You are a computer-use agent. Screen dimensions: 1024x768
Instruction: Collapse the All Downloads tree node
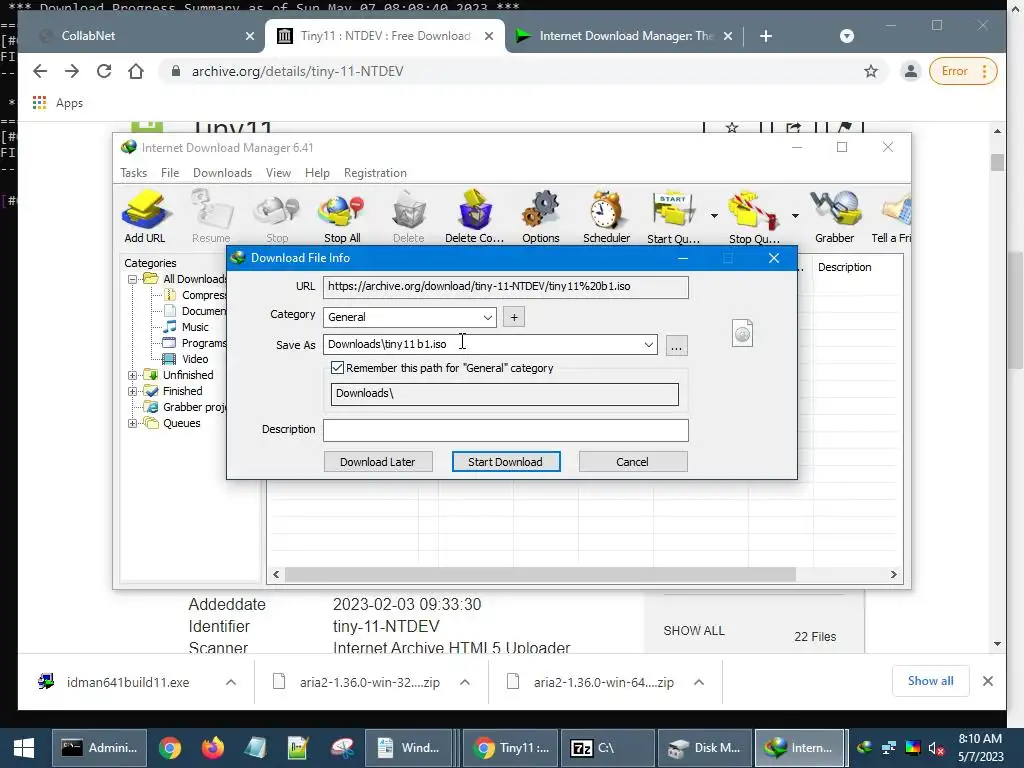tap(133, 280)
